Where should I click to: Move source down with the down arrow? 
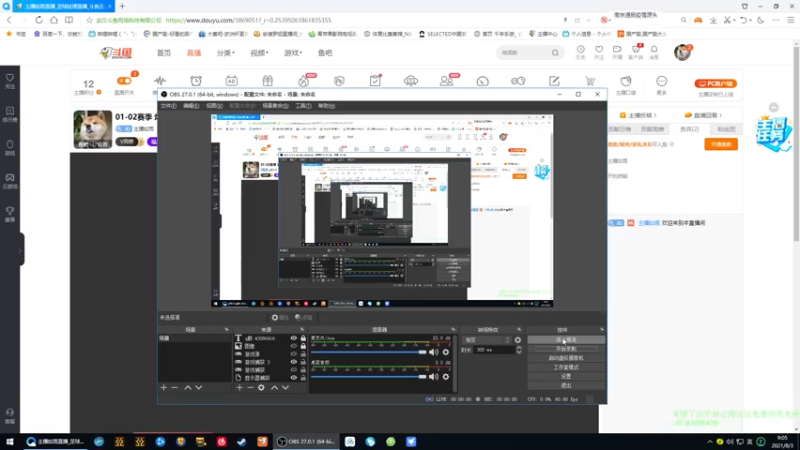tap(286, 388)
